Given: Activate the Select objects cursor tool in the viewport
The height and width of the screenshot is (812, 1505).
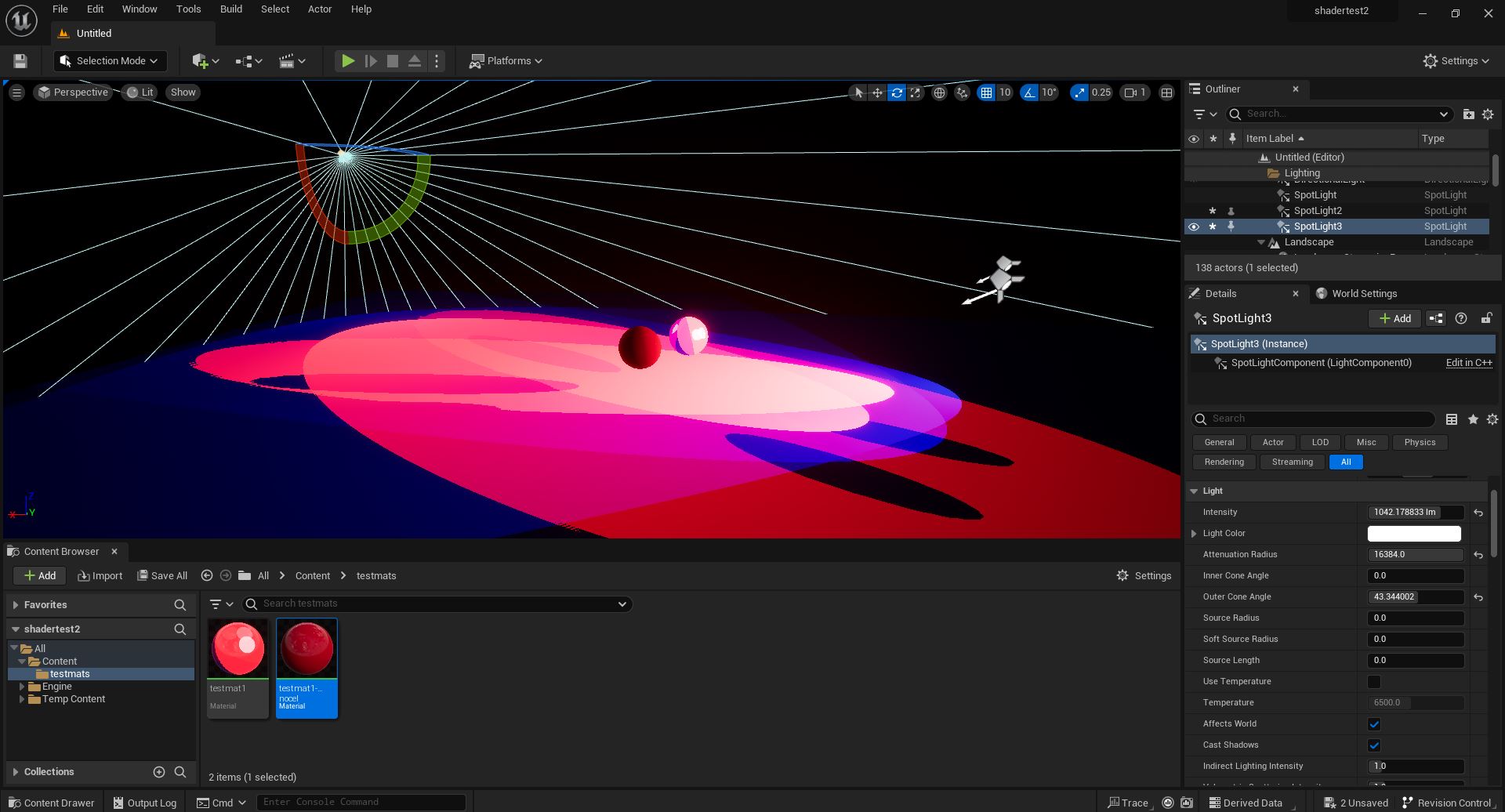Looking at the screenshot, I should pos(858,92).
